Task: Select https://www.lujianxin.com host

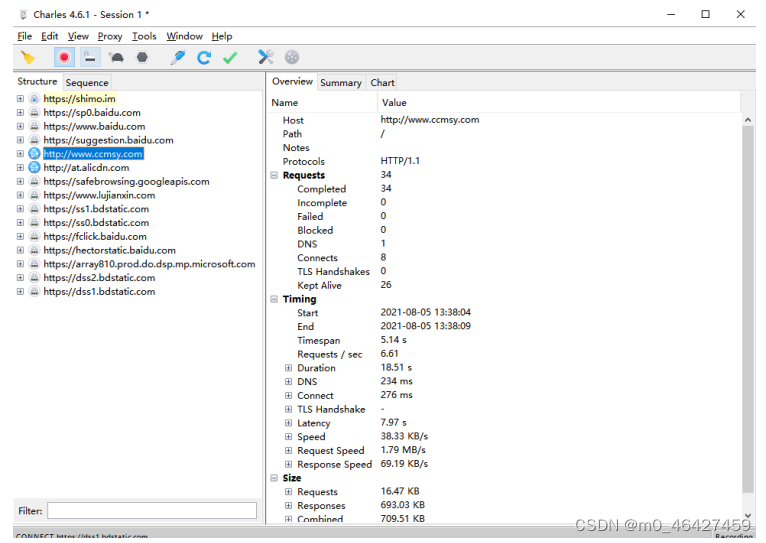Action: click(99, 195)
